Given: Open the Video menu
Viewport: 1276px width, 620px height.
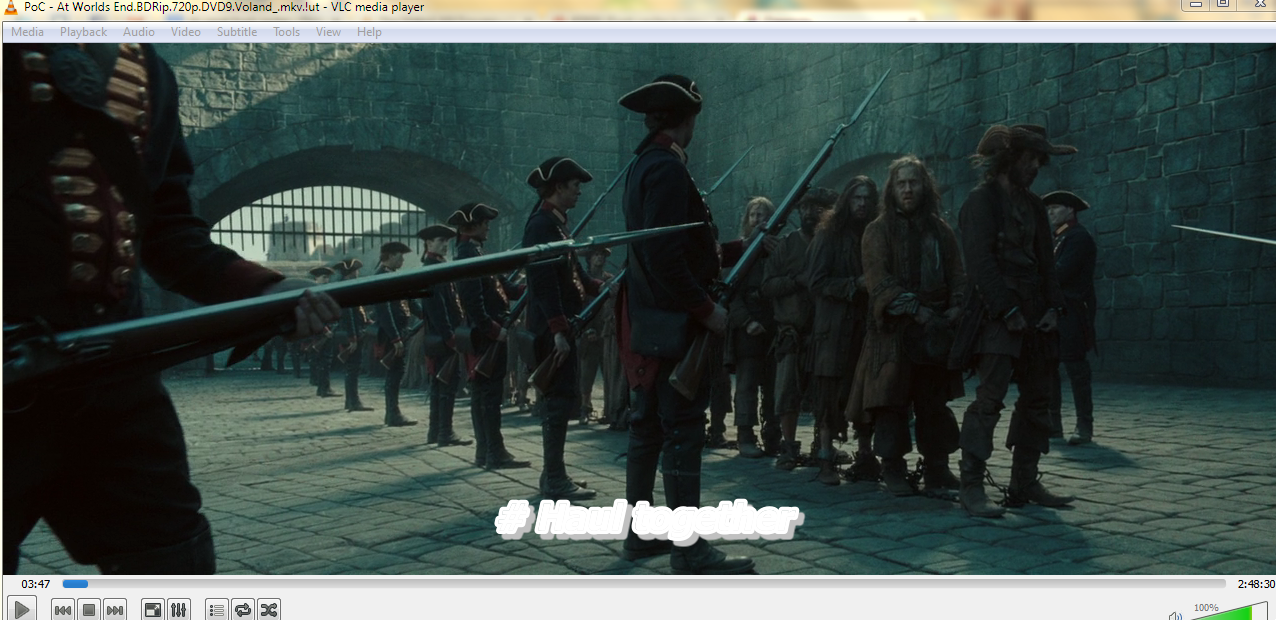Looking at the screenshot, I should 186,32.
